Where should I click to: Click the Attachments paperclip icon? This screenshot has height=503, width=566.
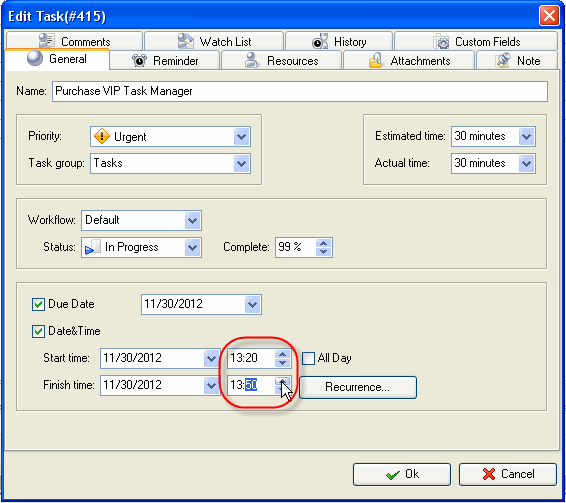375,60
